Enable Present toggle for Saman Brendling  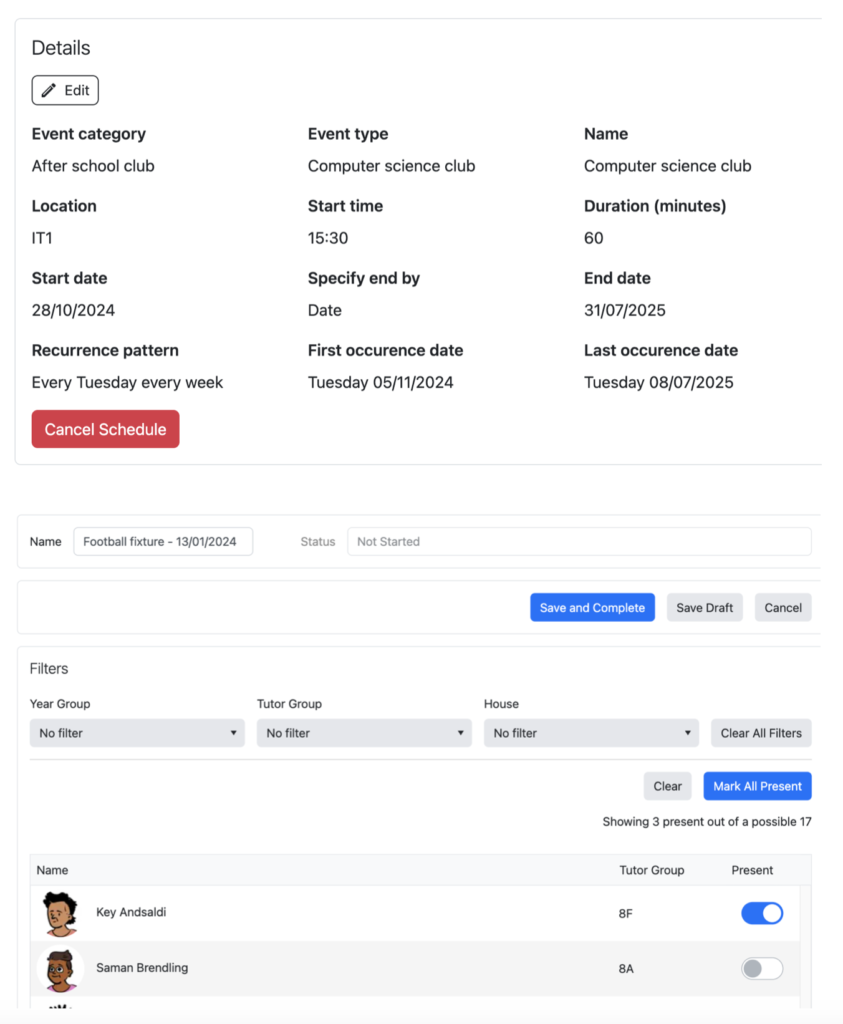tap(761, 968)
